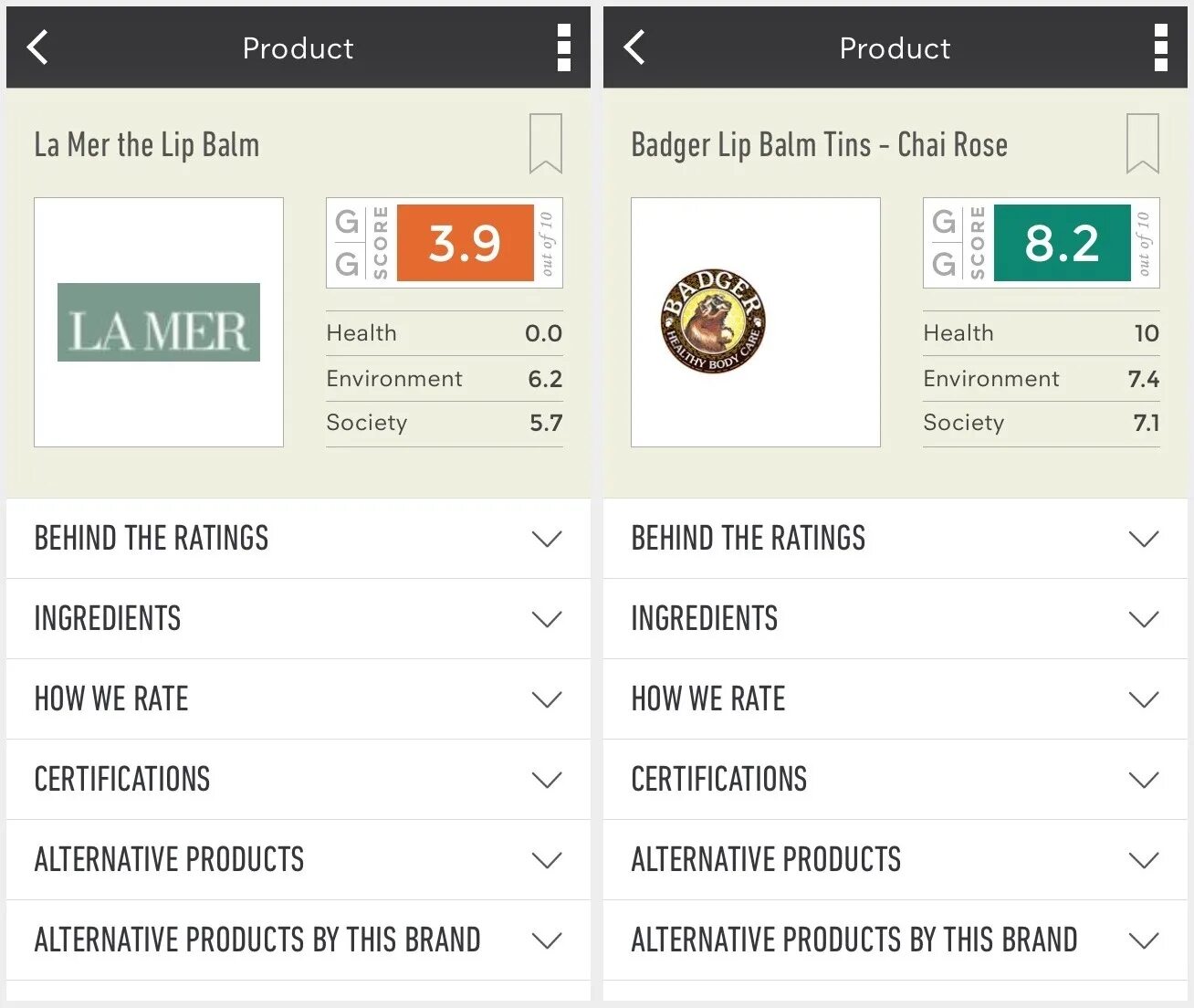Screen dimensions: 1194x1008
Task: Tap La Mer Society score row
Action: [444, 423]
